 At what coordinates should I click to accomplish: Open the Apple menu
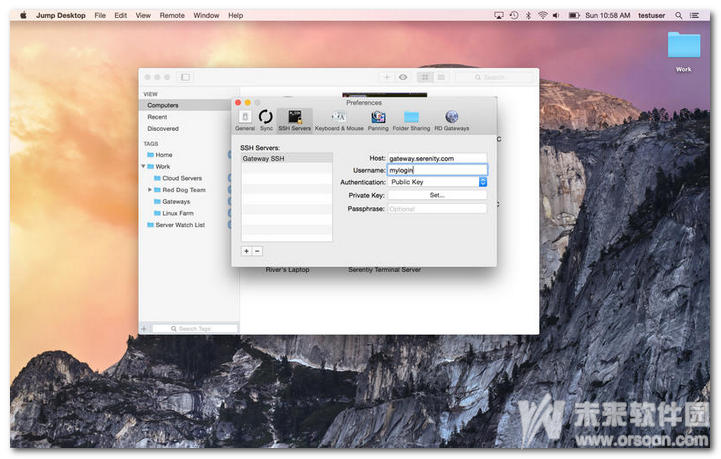tap(23, 15)
